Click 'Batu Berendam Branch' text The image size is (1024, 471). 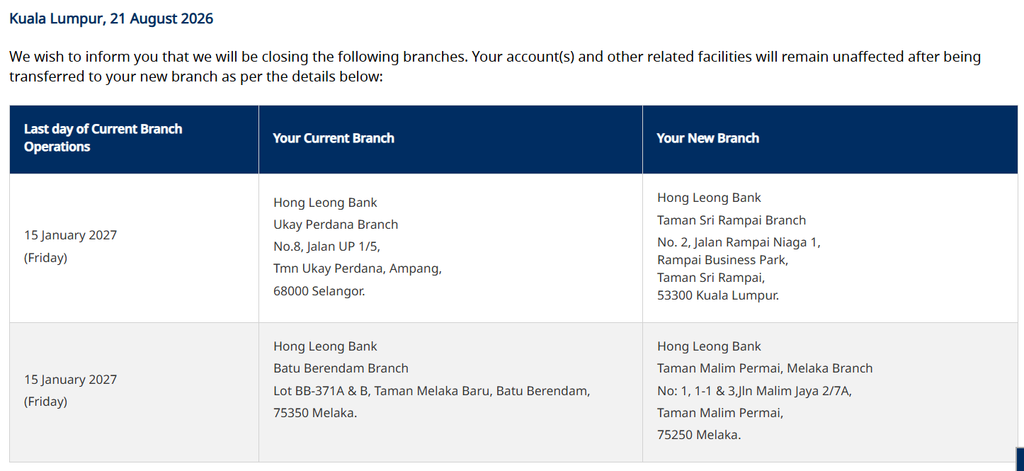pyautogui.click(x=341, y=368)
